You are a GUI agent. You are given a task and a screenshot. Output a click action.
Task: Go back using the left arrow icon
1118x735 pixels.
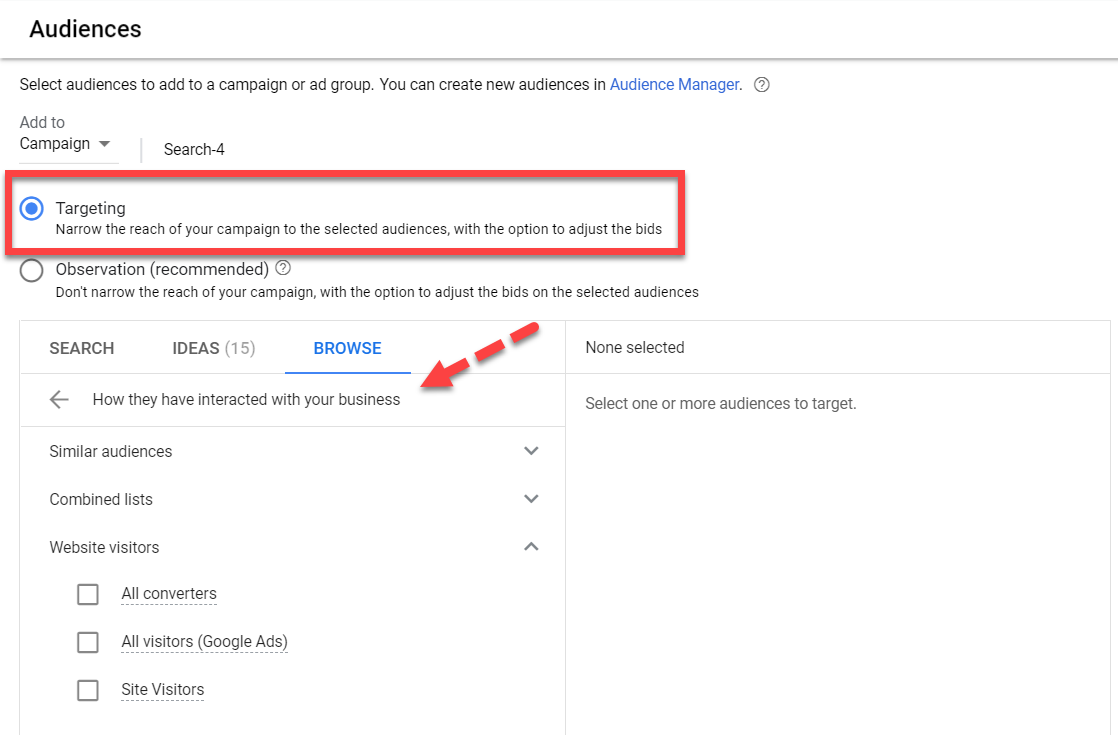[x=59, y=399]
